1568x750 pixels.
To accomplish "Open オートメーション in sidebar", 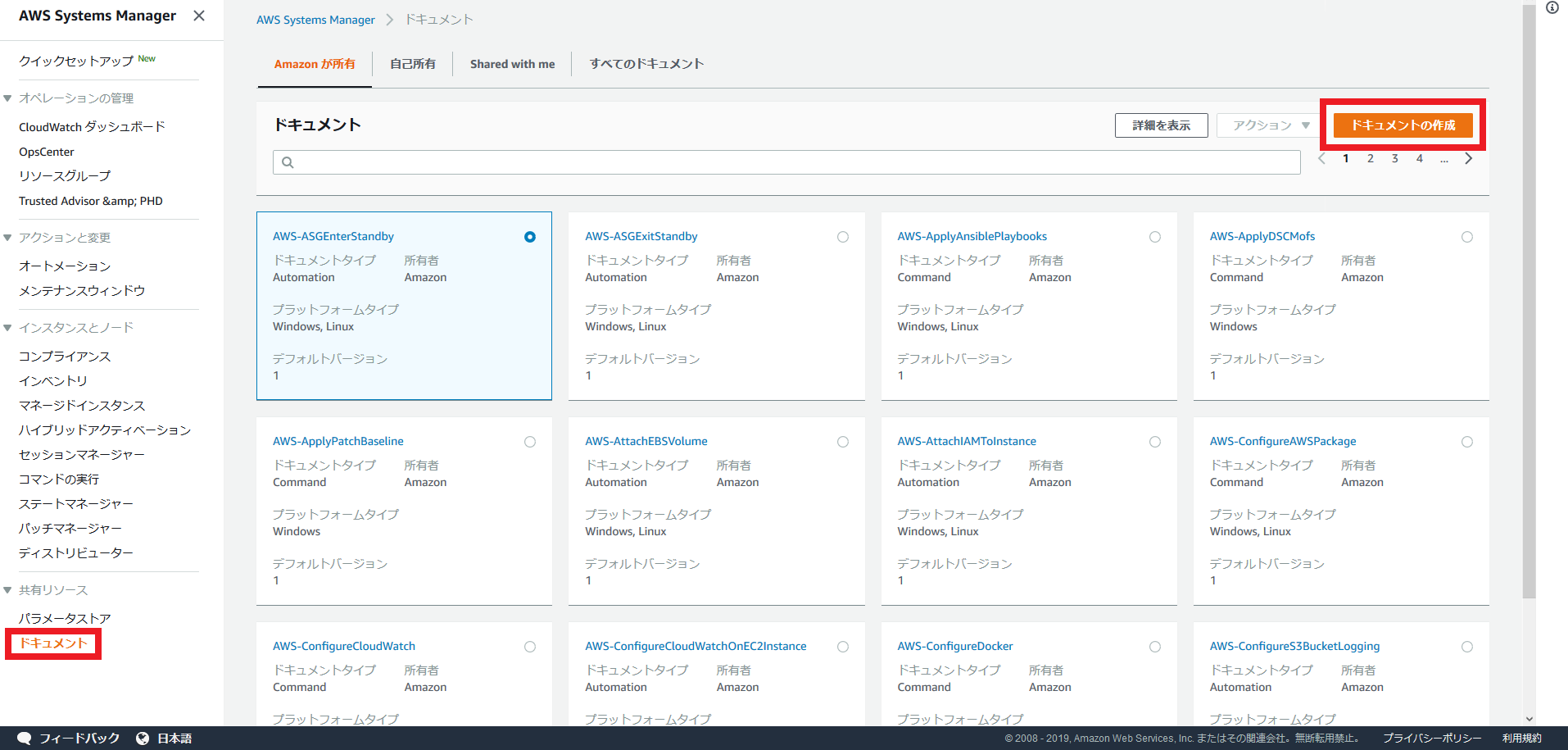I will (65, 266).
